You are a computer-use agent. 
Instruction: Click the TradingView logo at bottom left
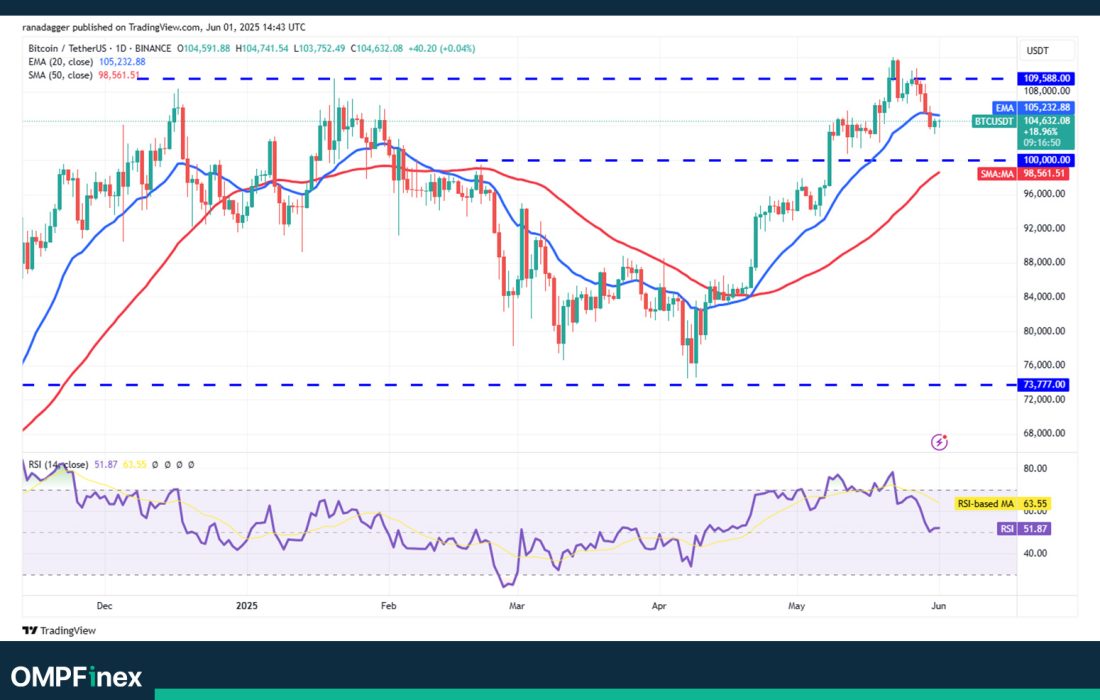(x=59, y=631)
